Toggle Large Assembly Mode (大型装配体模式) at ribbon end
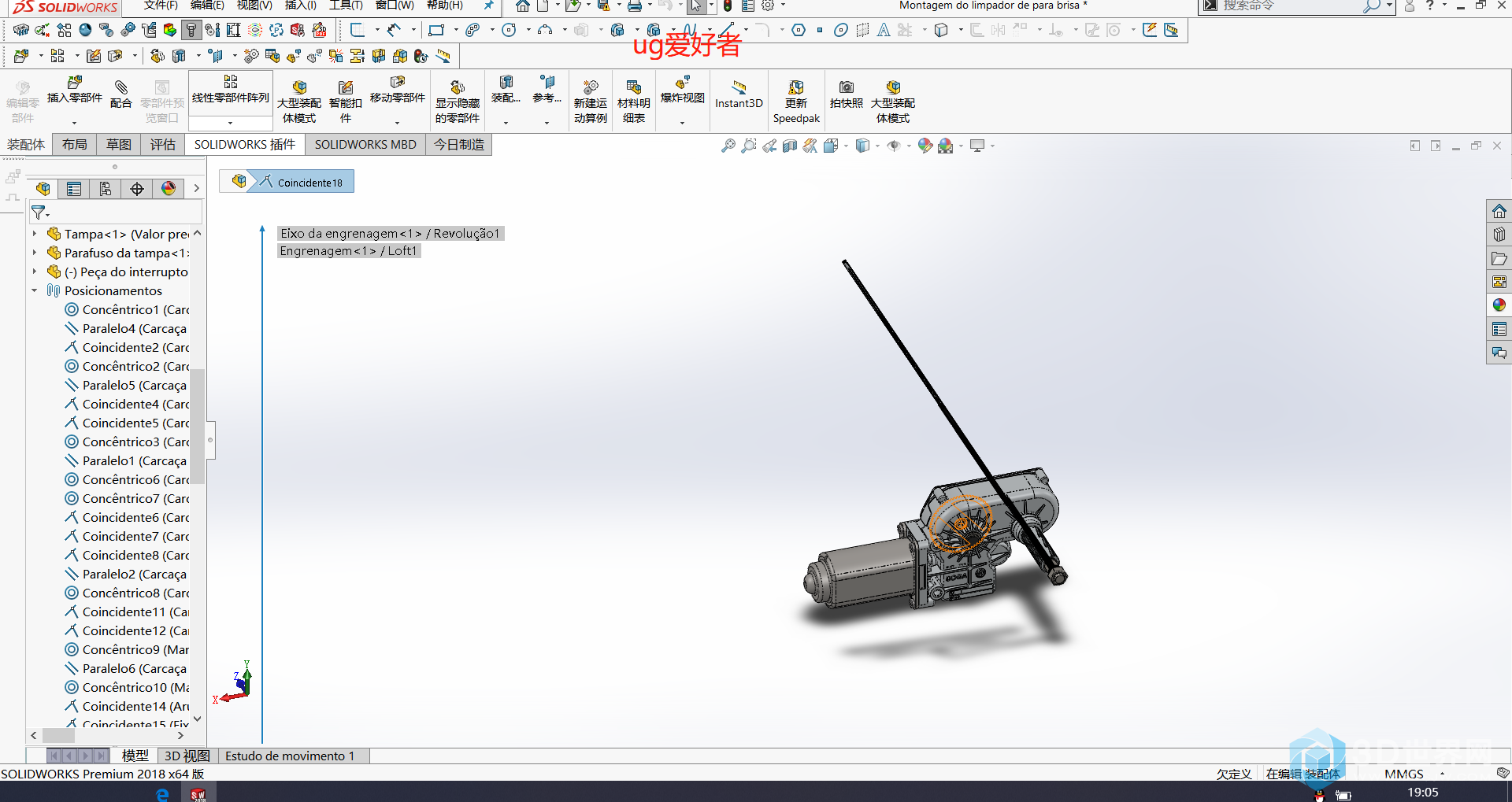Screen dimensions: 1512x802 pyautogui.click(x=893, y=102)
